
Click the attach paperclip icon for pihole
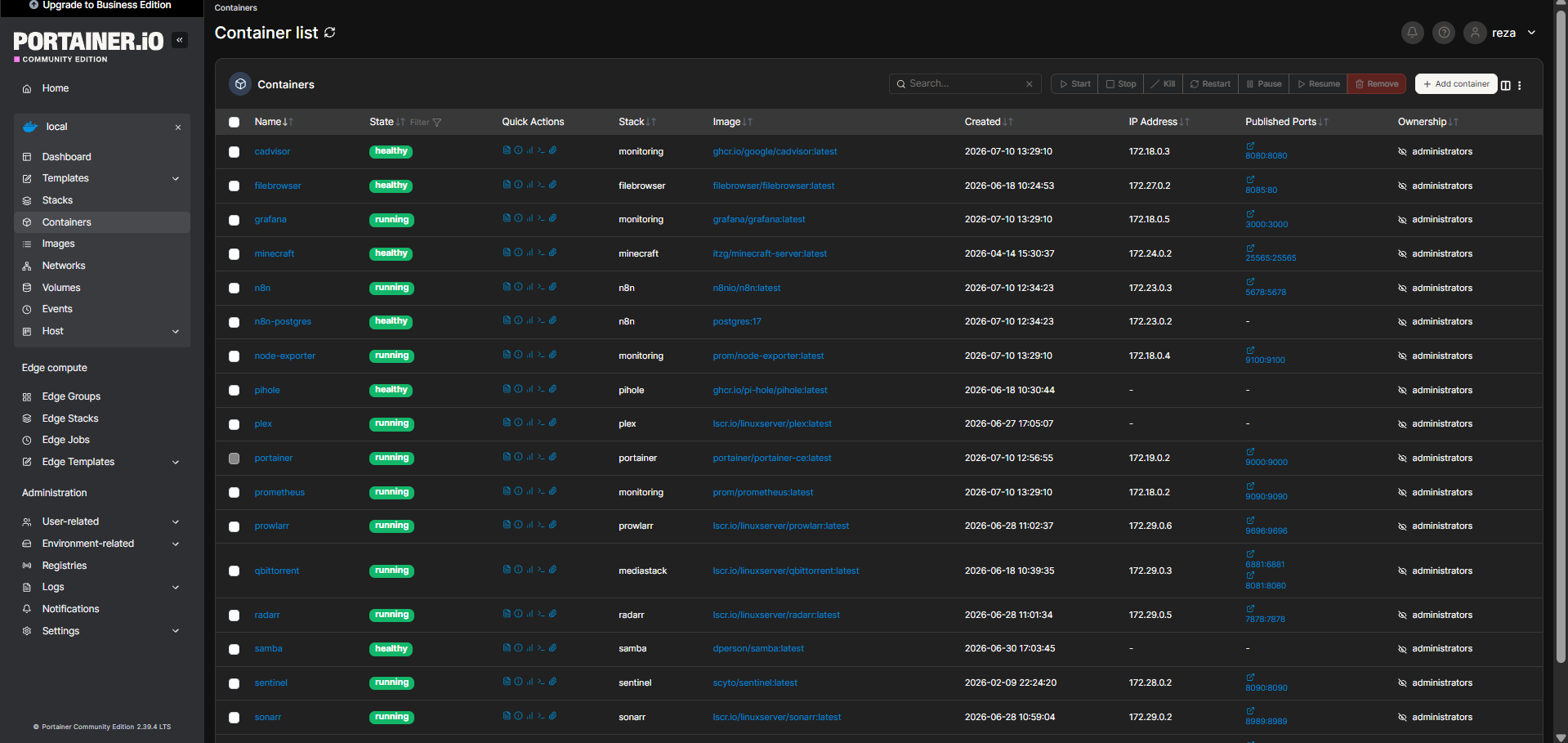click(x=552, y=389)
